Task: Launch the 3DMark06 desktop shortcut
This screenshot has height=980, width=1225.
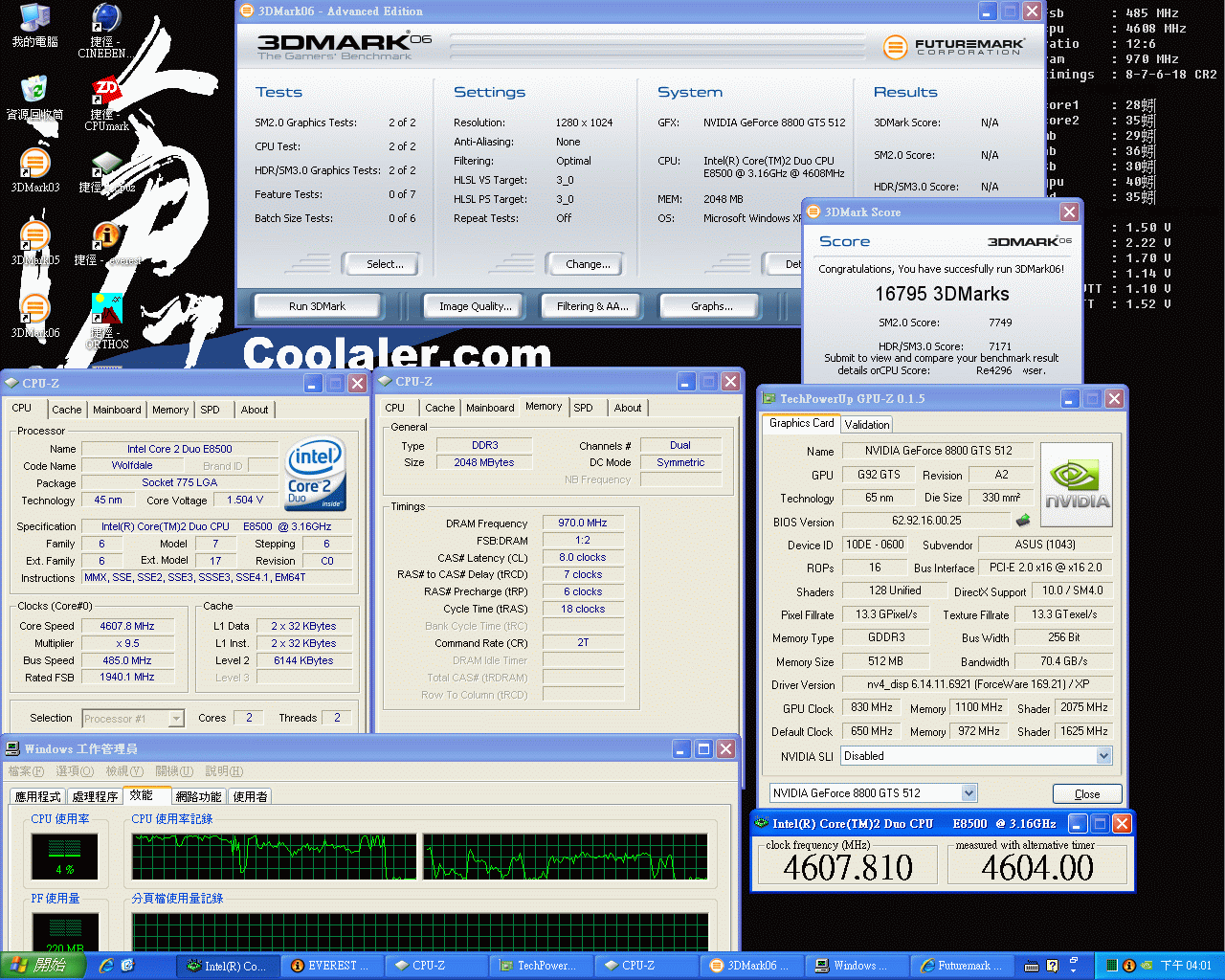Action: [x=34, y=316]
